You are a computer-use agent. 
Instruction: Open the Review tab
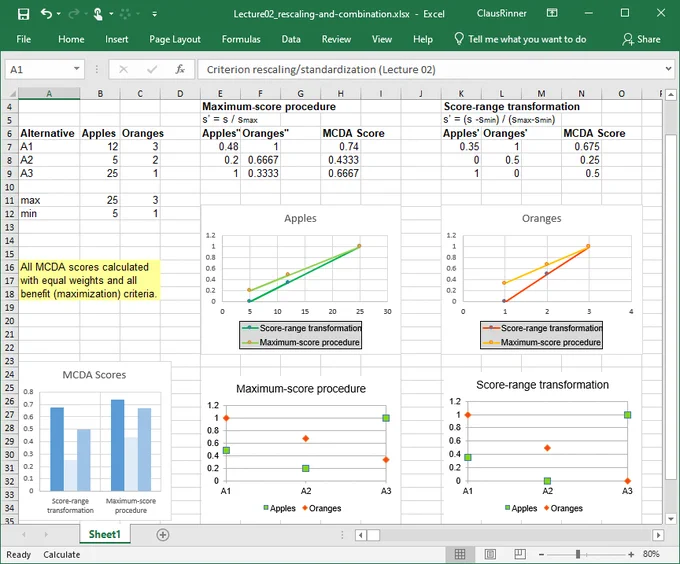point(336,39)
